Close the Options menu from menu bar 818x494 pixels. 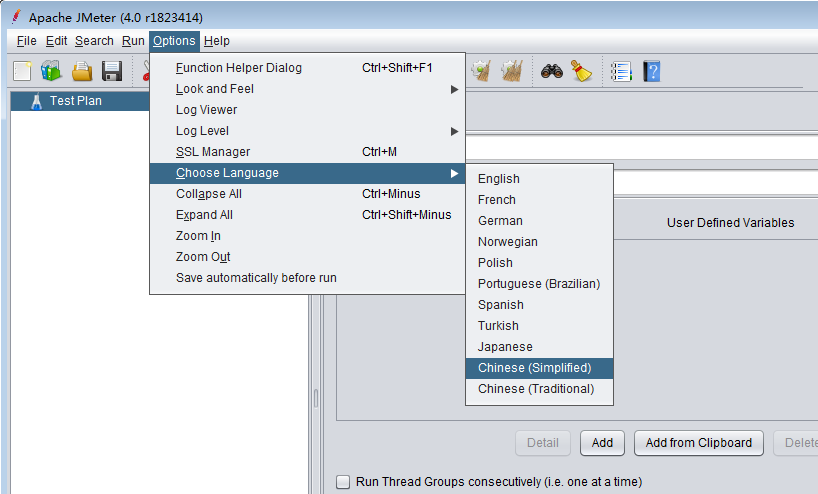click(x=174, y=41)
